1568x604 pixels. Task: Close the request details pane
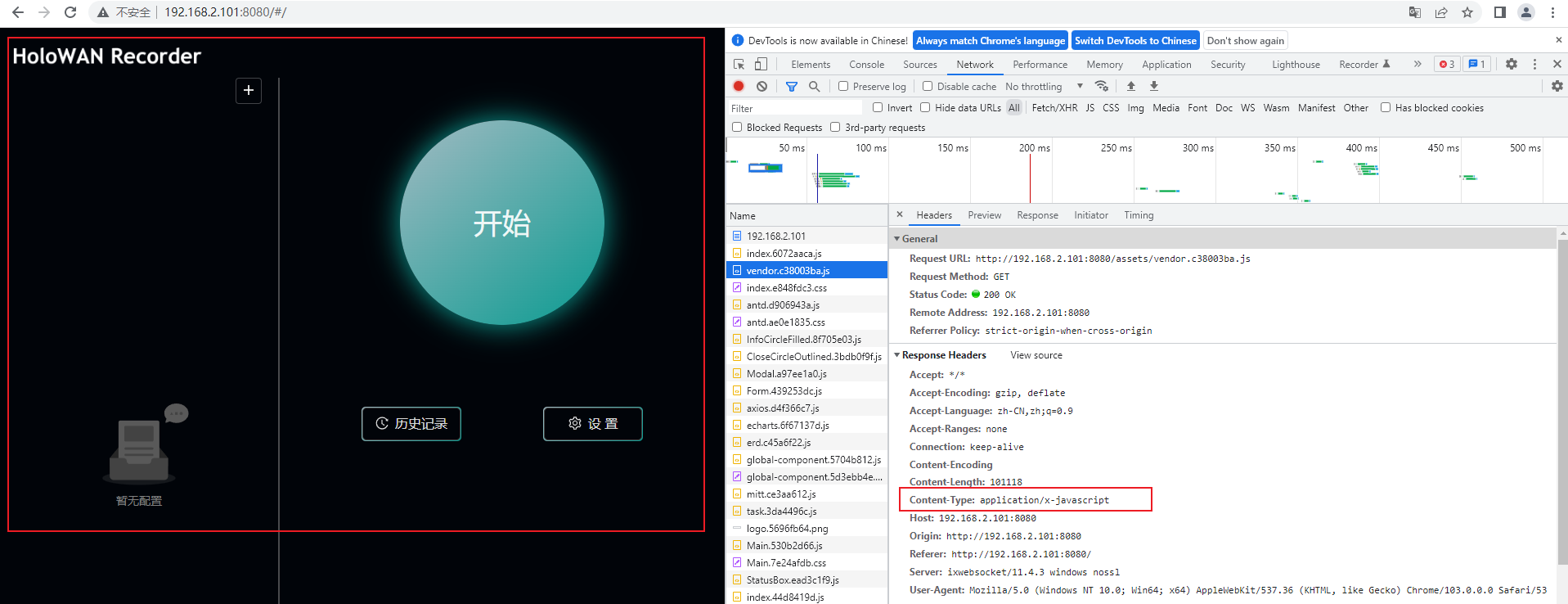900,214
